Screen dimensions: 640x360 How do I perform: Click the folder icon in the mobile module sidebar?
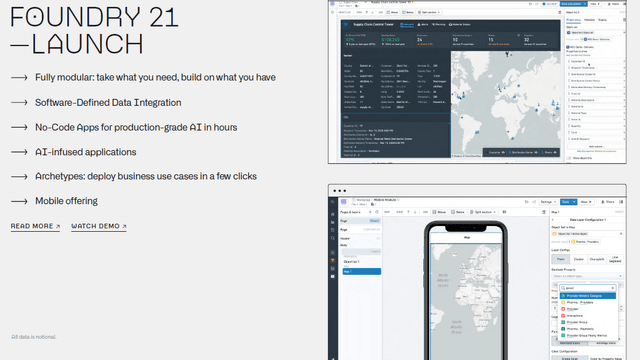click(x=333, y=222)
